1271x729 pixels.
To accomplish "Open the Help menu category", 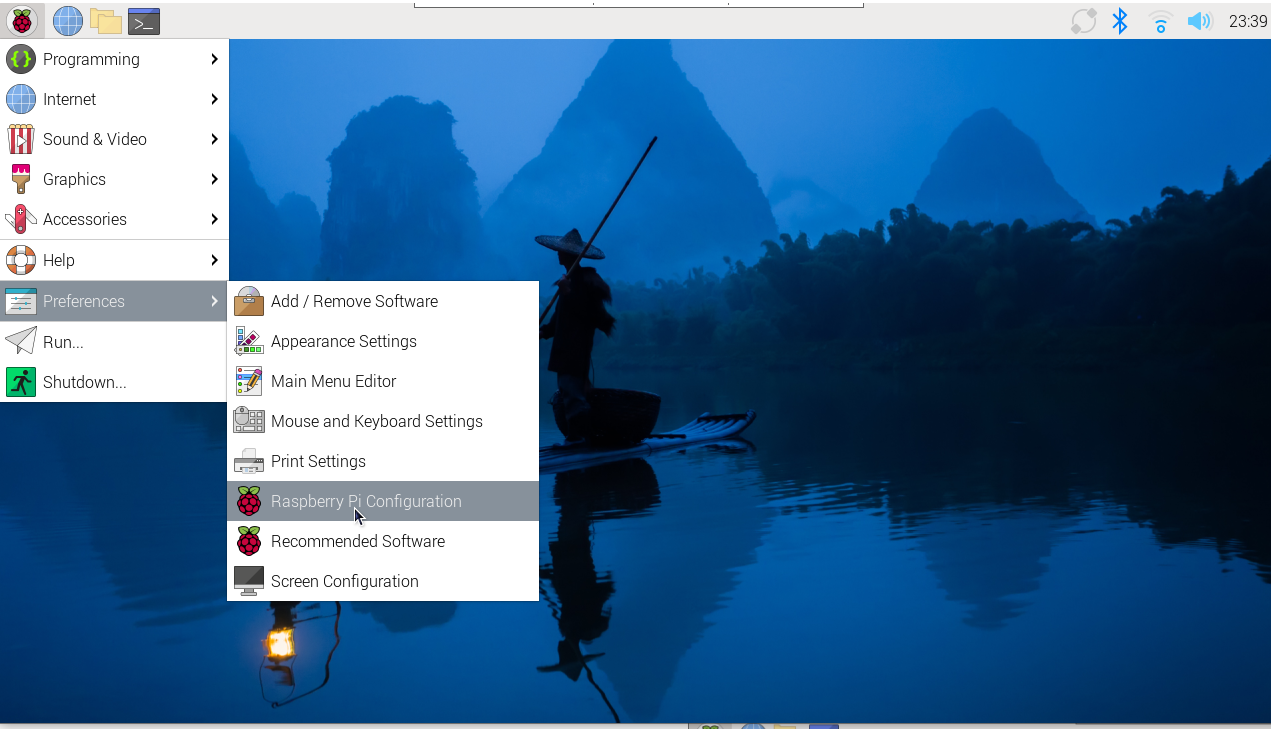I will coord(114,260).
